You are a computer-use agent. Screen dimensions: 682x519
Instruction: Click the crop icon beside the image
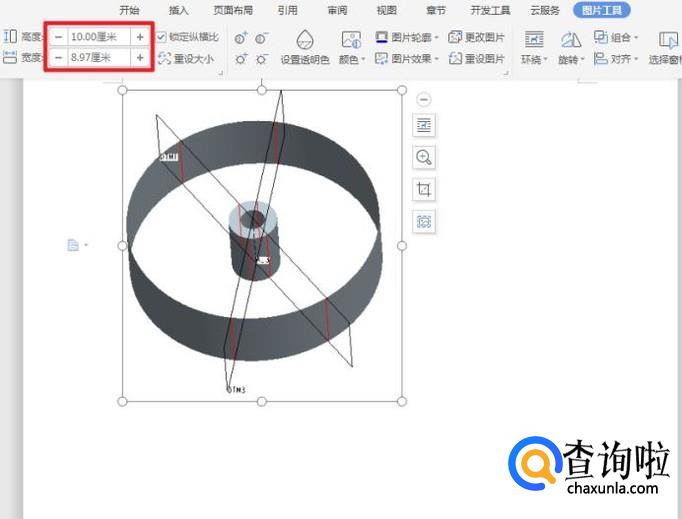pyautogui.click(x=424, y=190)
